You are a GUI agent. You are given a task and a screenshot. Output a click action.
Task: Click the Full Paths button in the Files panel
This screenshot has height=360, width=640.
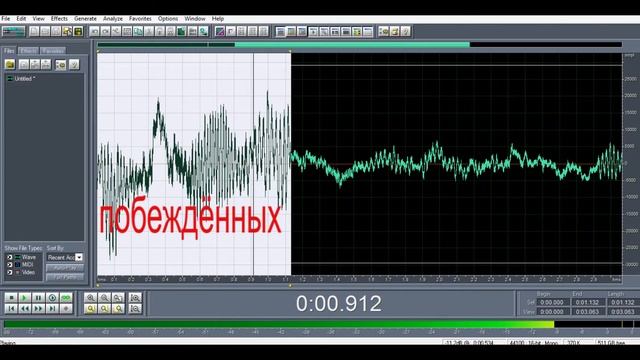tap(65, 277)
